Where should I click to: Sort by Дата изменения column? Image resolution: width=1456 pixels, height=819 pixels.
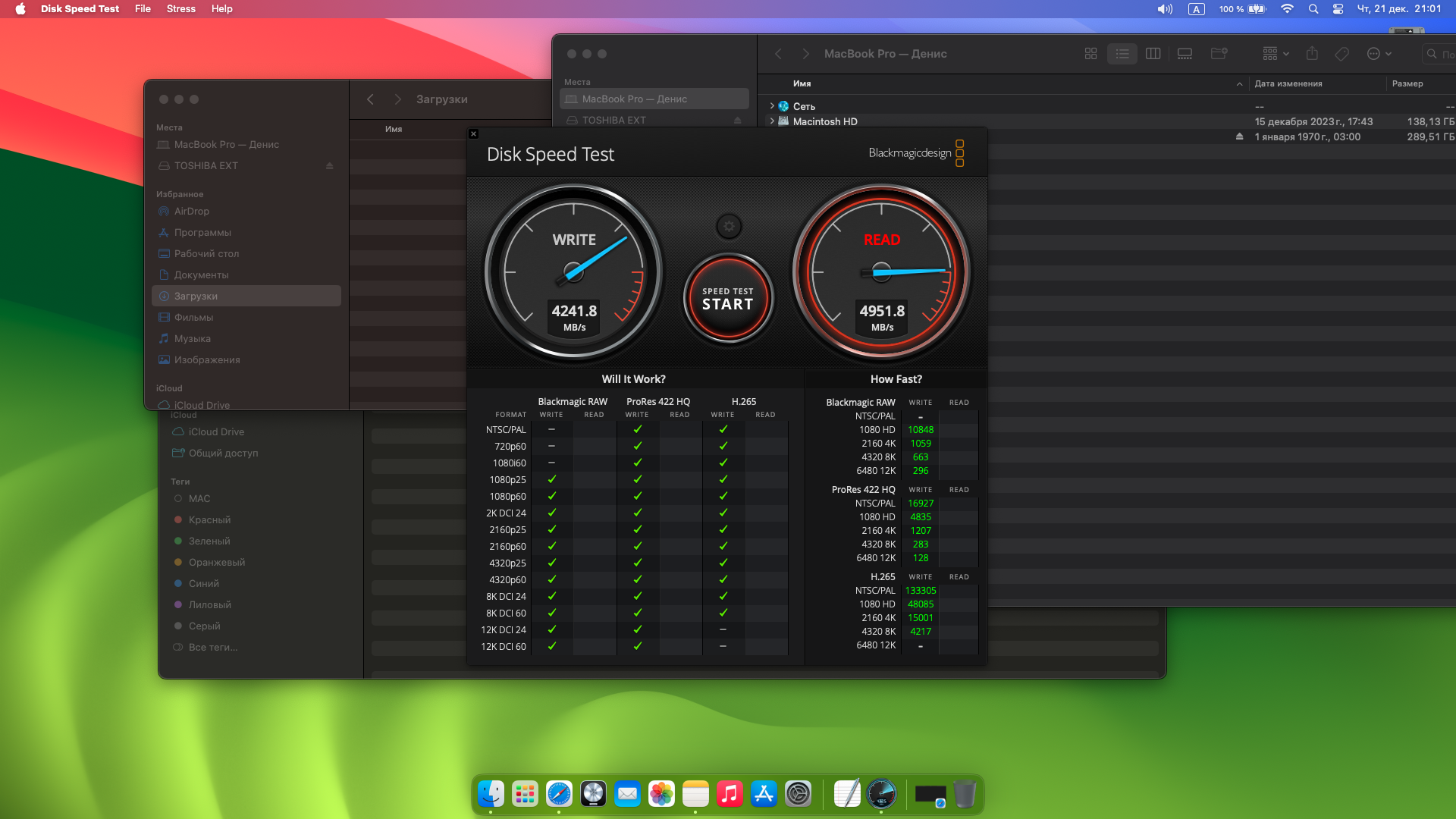[1288, 83]
